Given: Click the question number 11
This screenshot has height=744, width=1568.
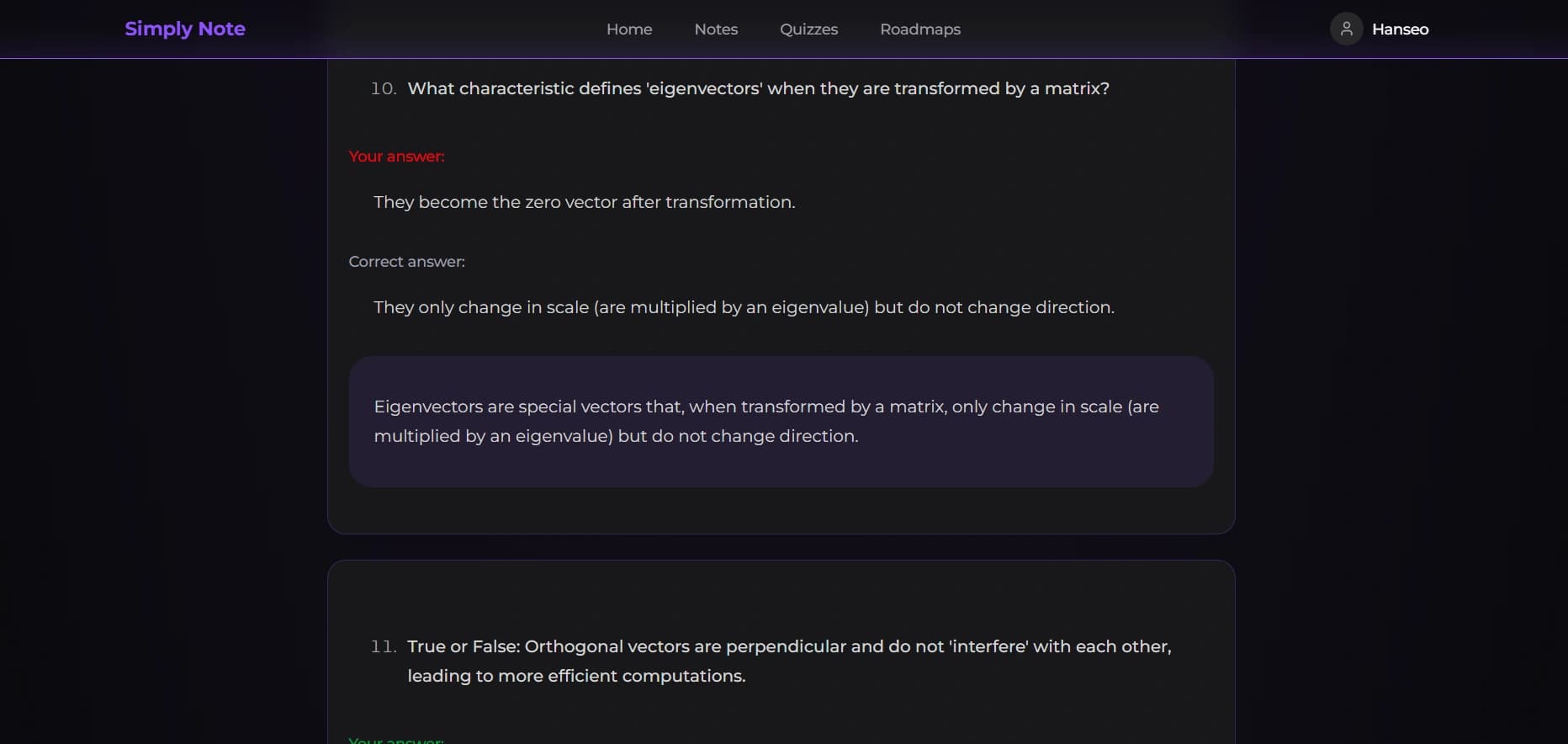Looking at the screenshot, I should coord(384,646).
